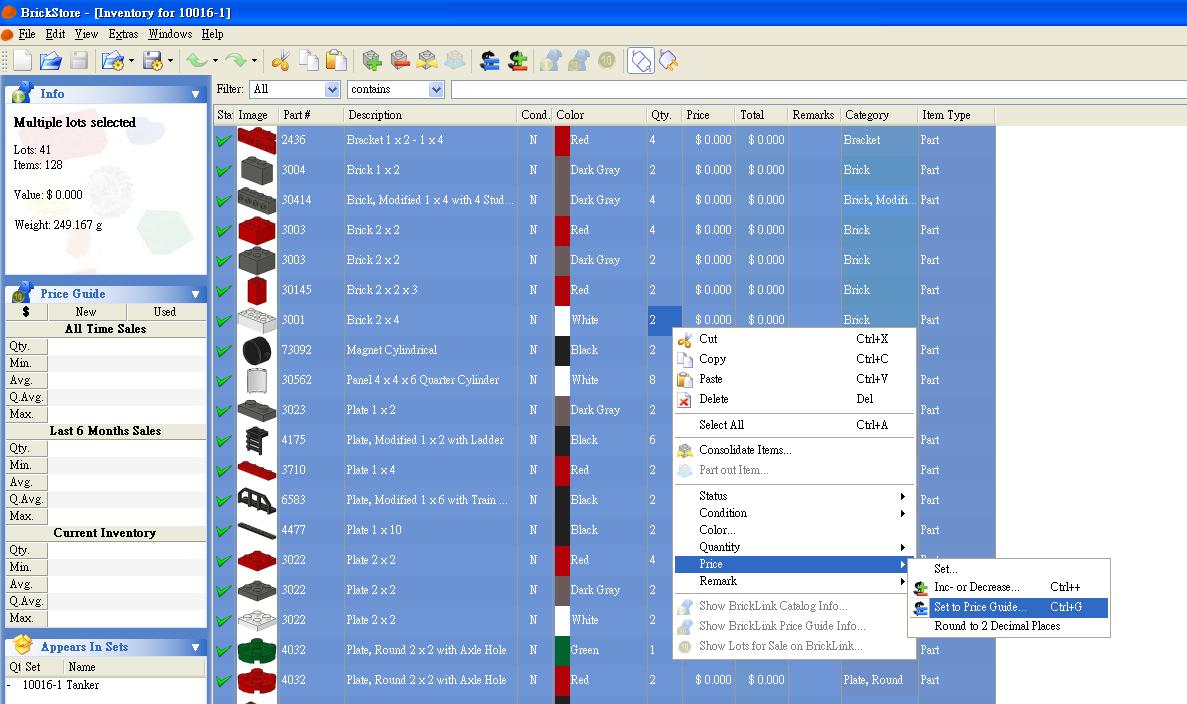Viewport: 1187px width, 704px height.
Task: Click the New document toolbar icon
Action: pos(23,61)
